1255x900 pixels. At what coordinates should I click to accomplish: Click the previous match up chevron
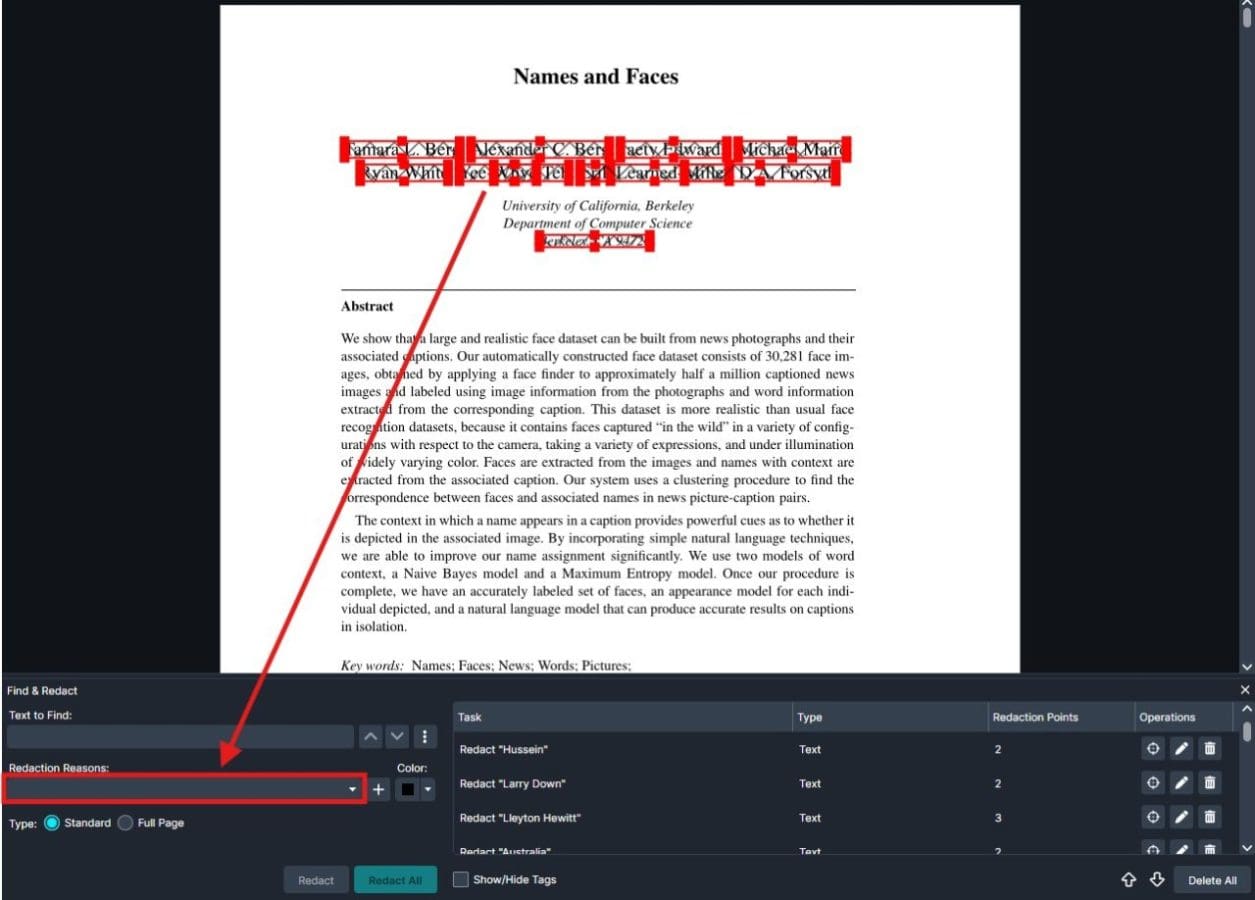click(x=372, y=736)
